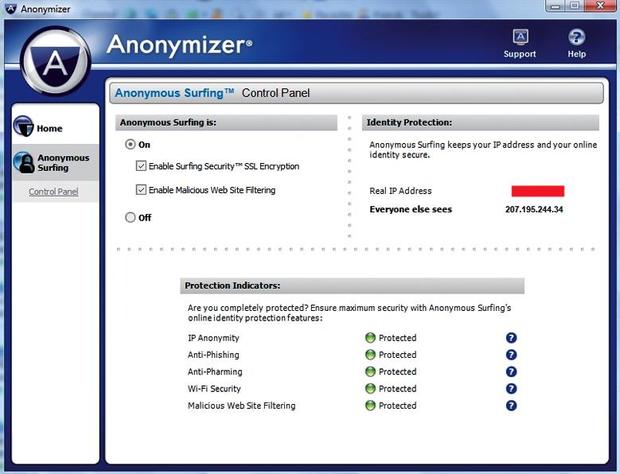Click the Help question mark icon
This screenshot has height=474, width=620.
576,37
